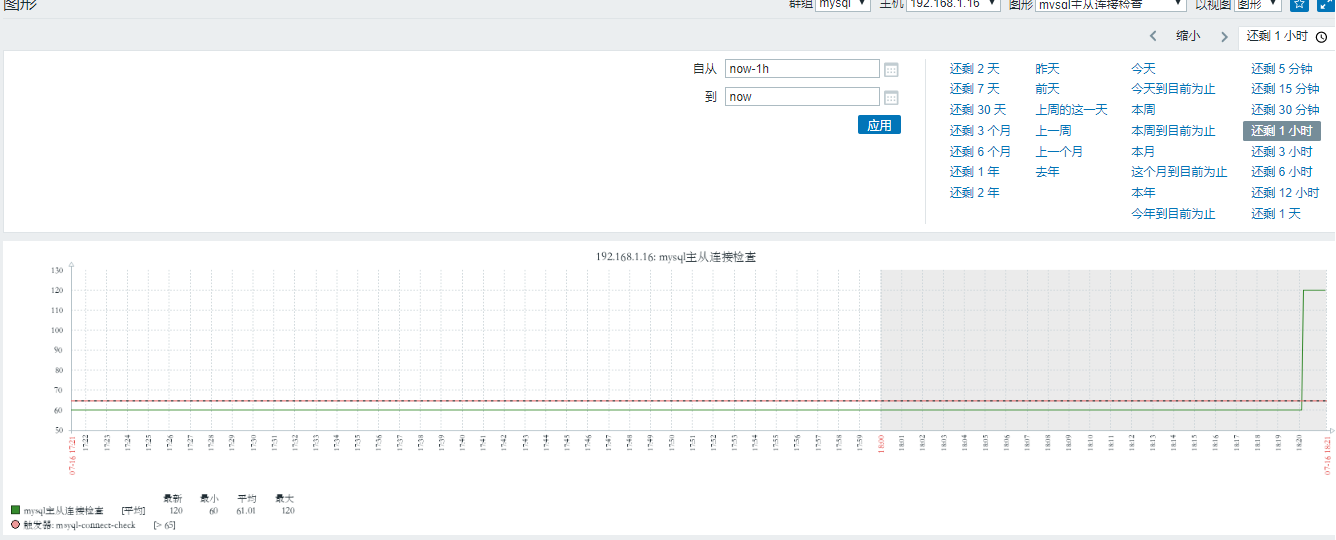Open calendar picker next to 自从 field
This screenshot has height=540, width=1336.
(892, 69)
